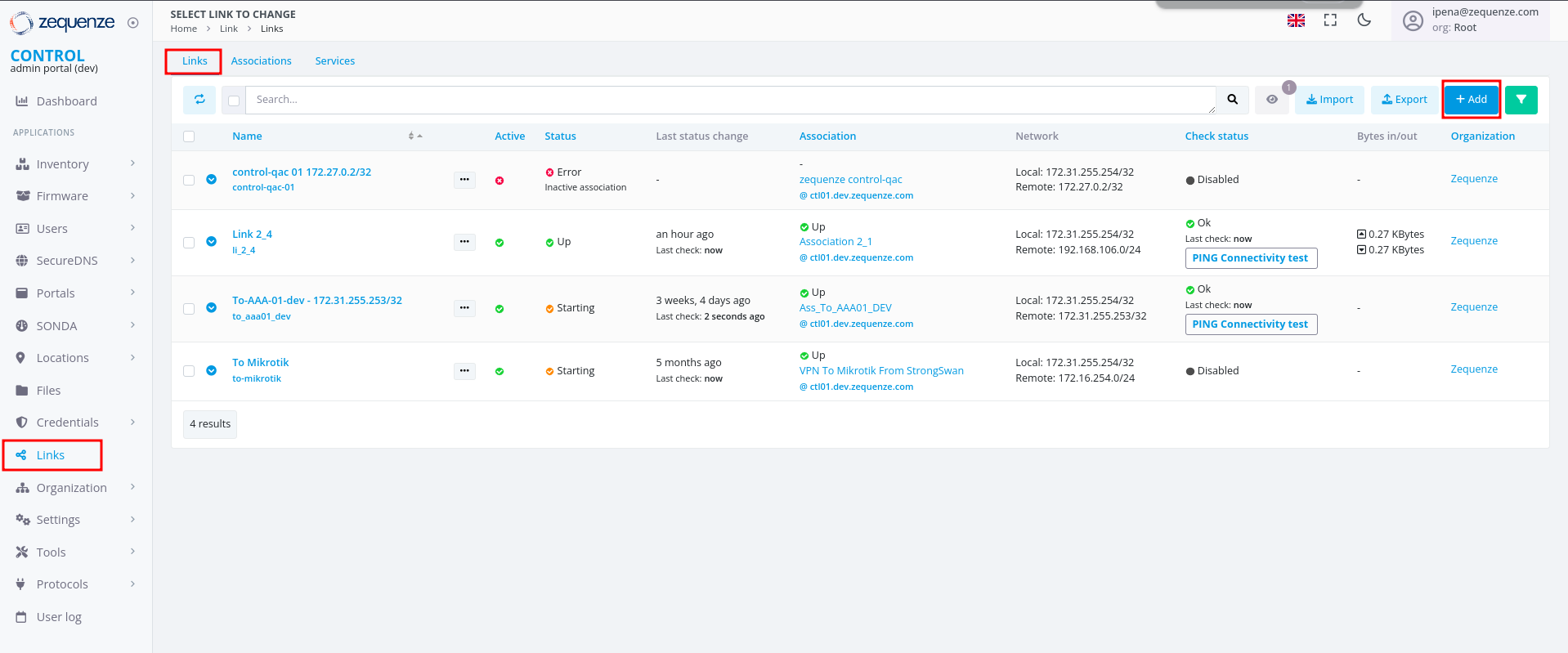Toggle the column visibility eye icon
Screen dimensions: 1568x653
(x=1272, y=100)
